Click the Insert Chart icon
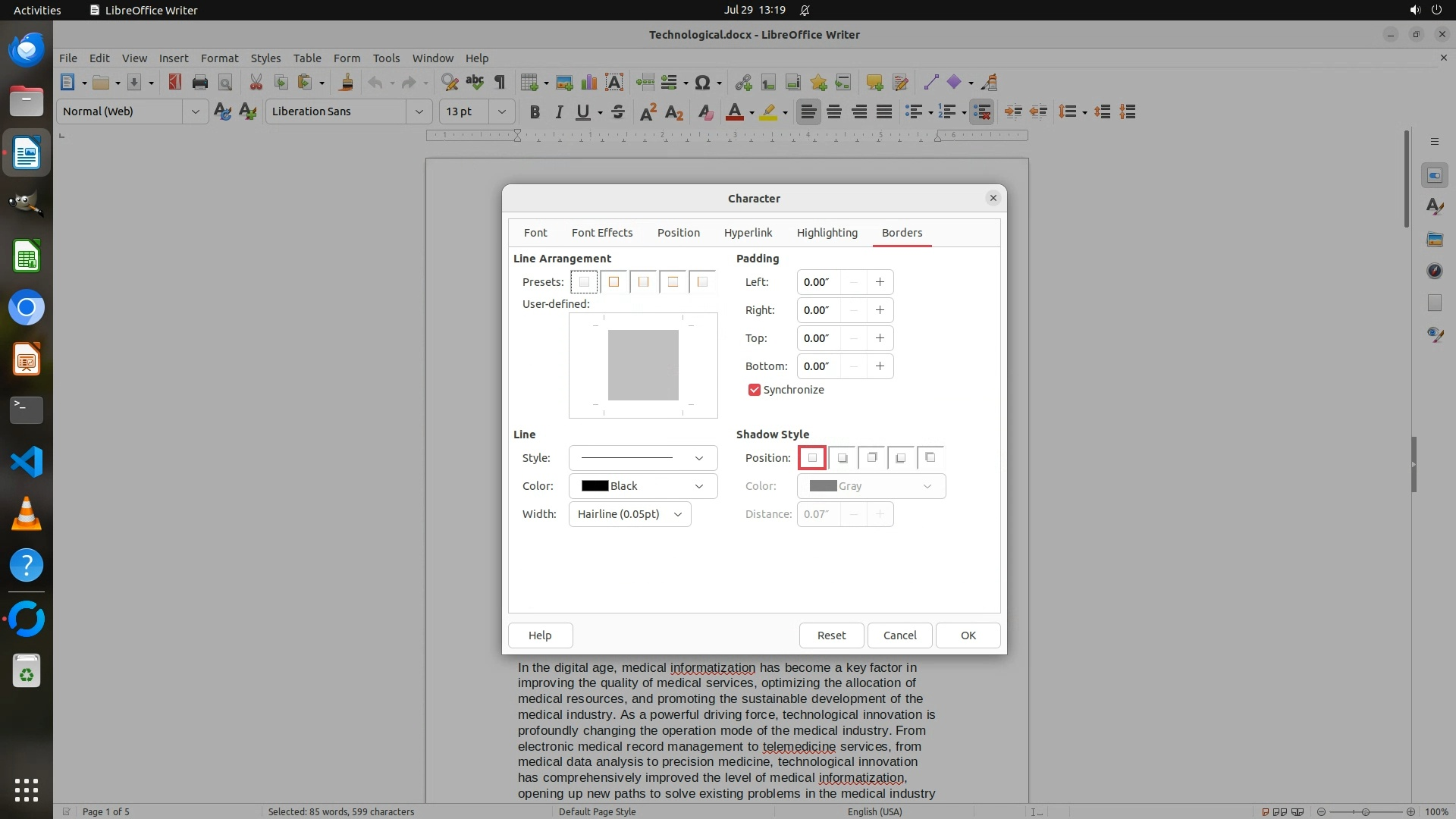The image size is (1456, 819). click(588, 83)
